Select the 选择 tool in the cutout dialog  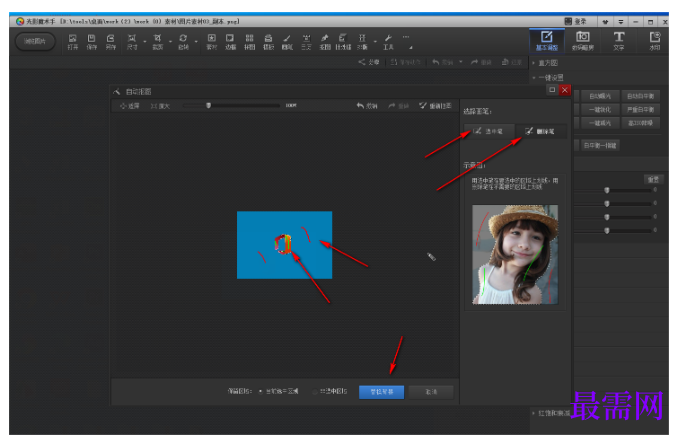[x=130, y=106]
